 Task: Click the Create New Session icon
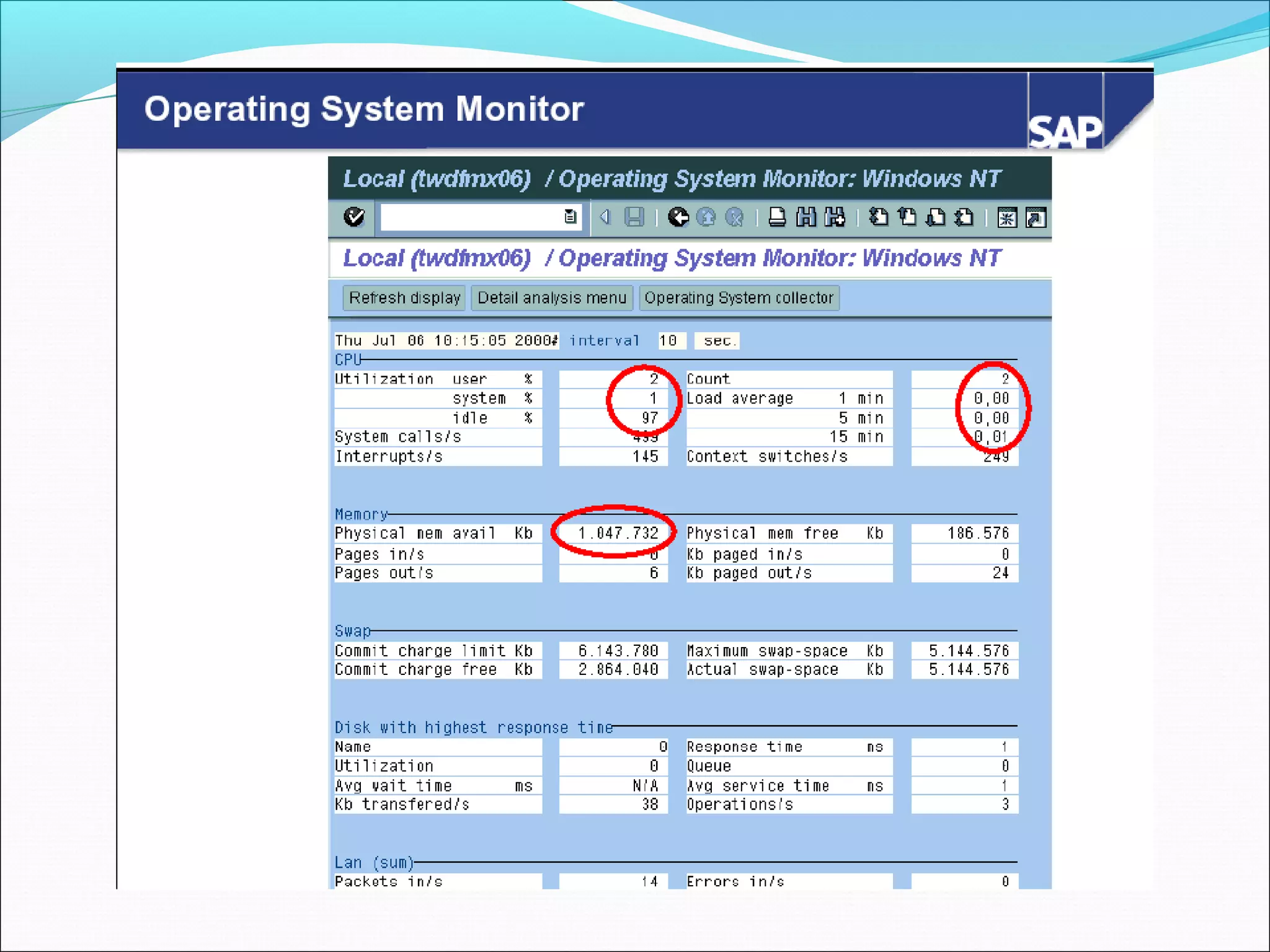click(x=1006, y=218)
